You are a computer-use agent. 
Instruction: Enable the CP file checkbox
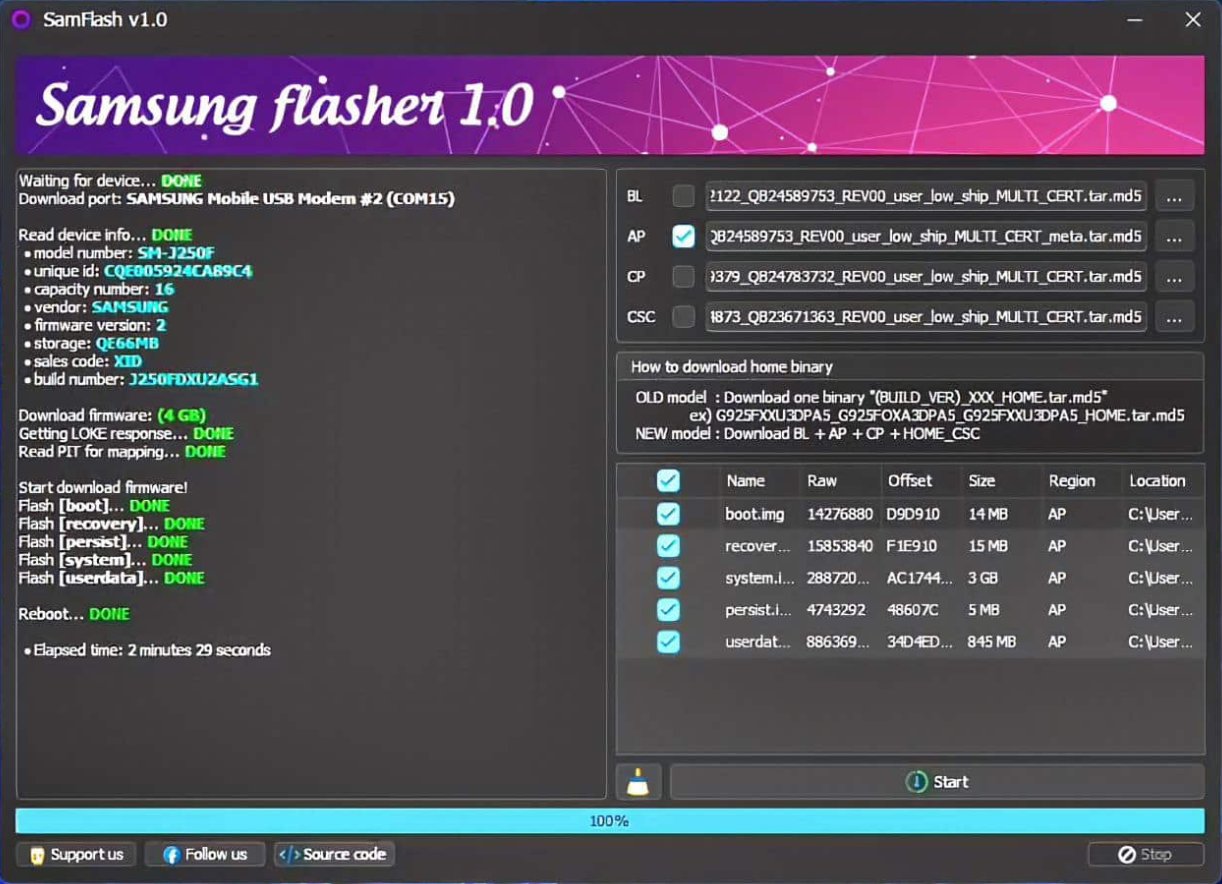click(683, 276)
